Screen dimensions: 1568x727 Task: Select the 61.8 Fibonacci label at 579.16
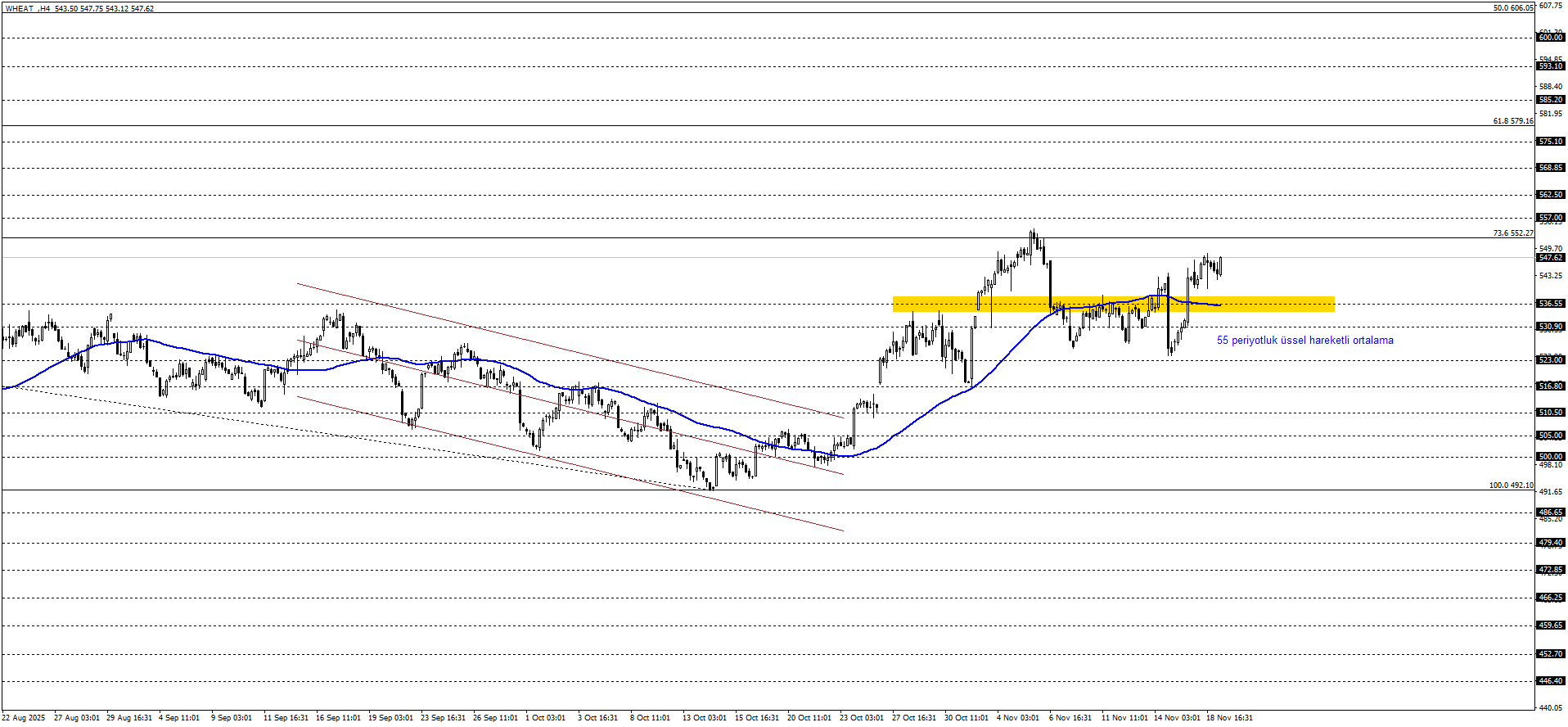[1512, 121]
